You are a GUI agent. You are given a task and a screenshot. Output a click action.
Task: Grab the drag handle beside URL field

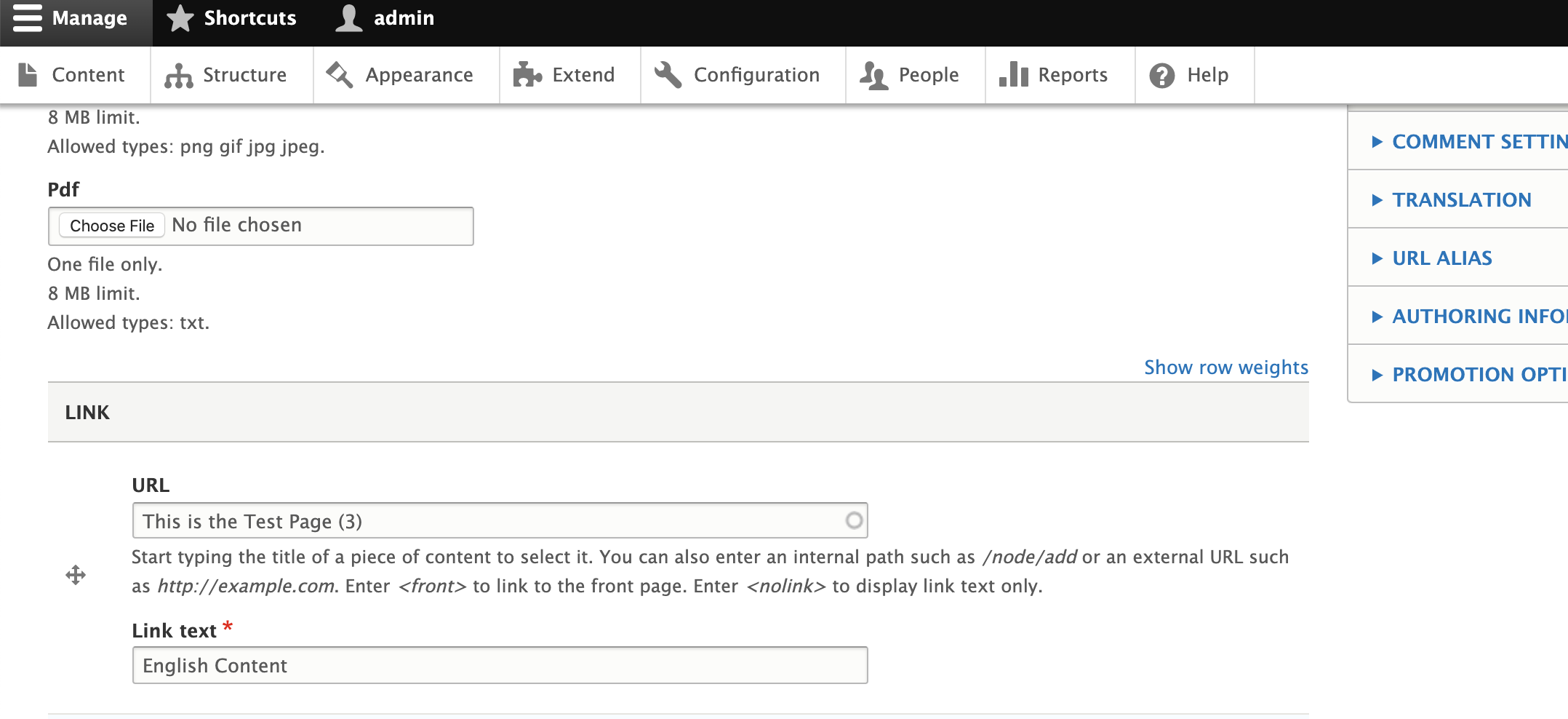[76, 576]
